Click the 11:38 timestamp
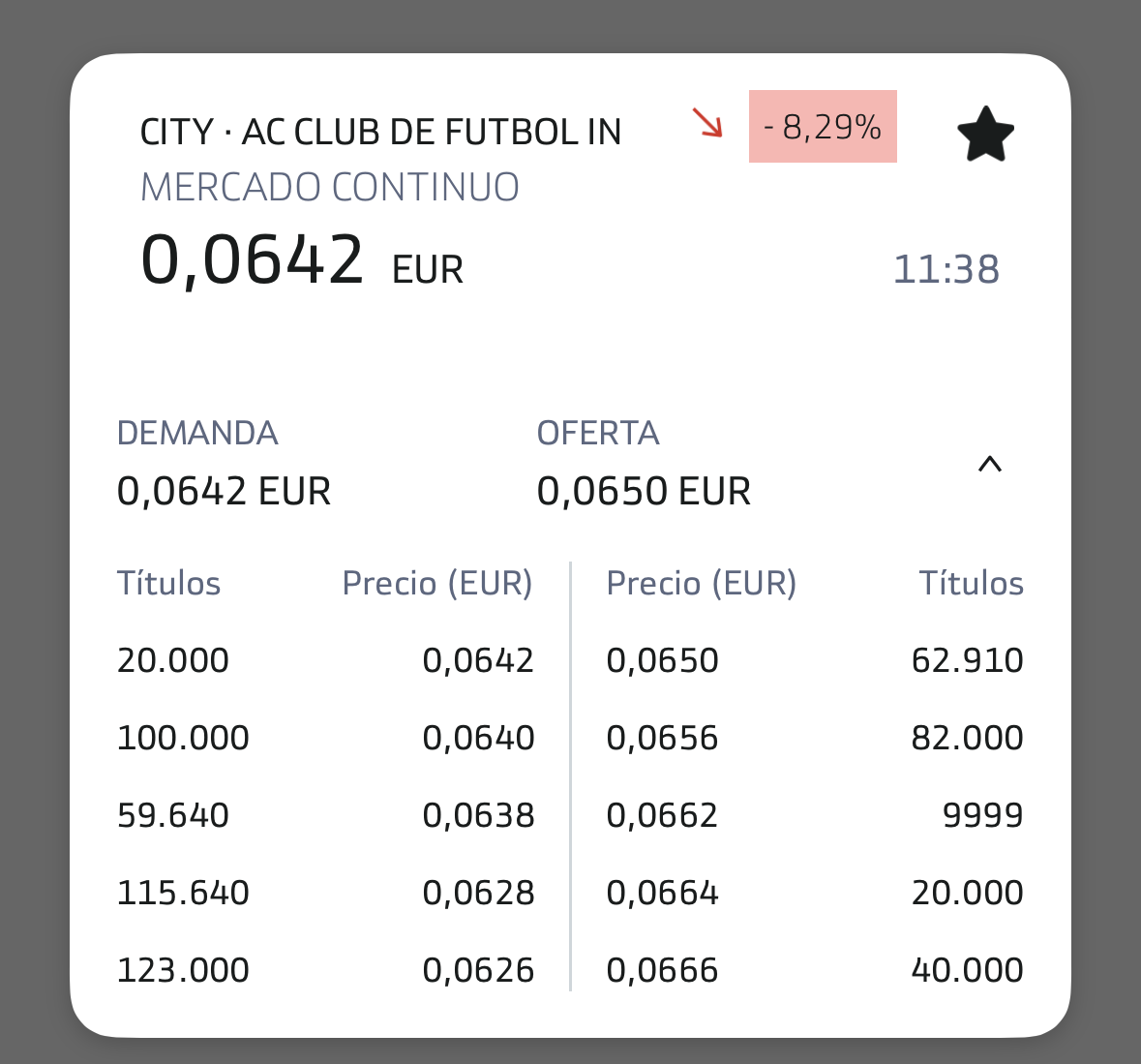Image resolution: width=1141 pixels, height=1064 pixels. click(947, 269)
